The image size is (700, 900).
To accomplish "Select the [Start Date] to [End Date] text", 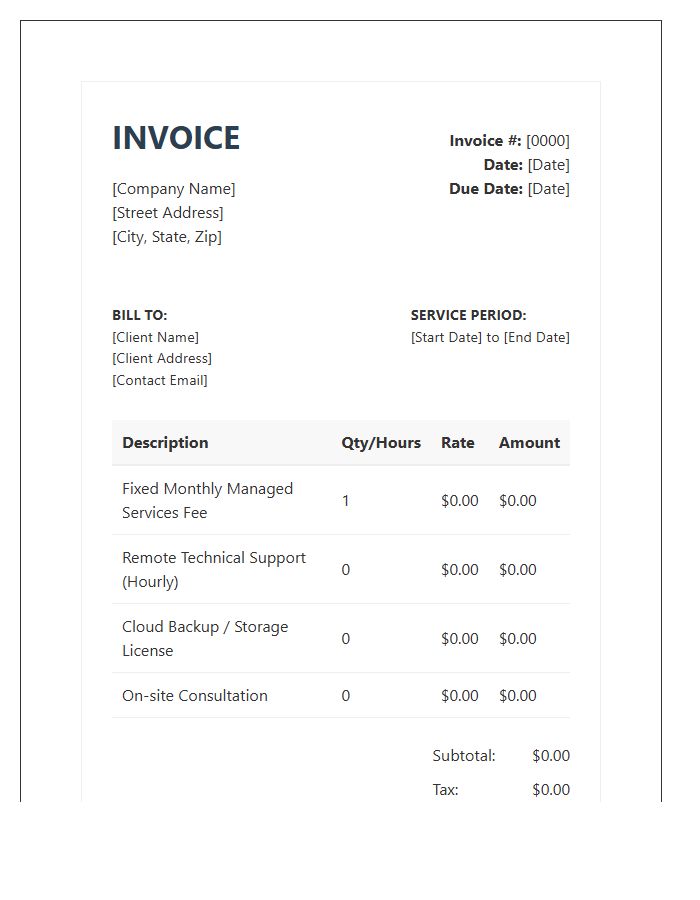I will click(490, 338).
